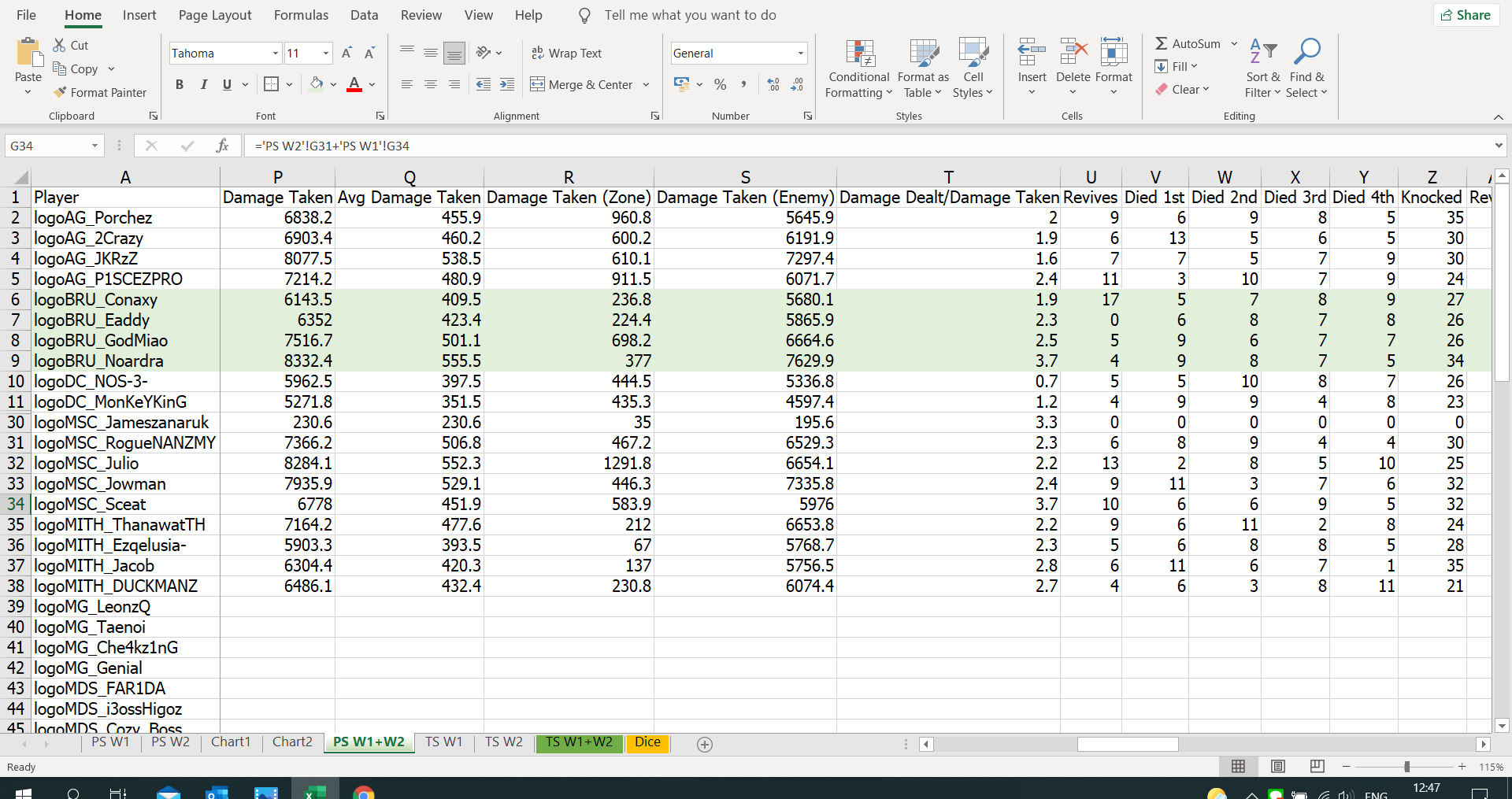Open the Data ribbon tab
Image resolution: width=1512 pixels, height=799 pixels.
(364, 15)
